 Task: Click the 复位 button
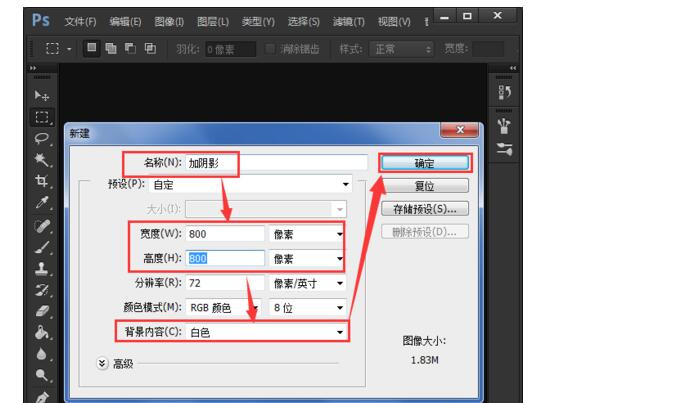pyautogui.click(x=425, y=186)
